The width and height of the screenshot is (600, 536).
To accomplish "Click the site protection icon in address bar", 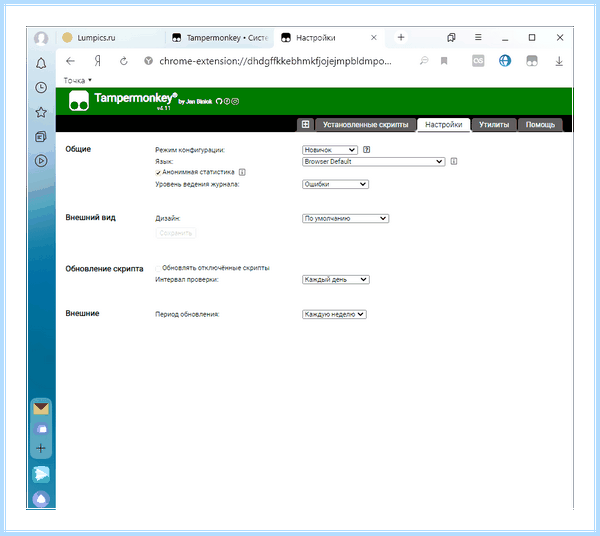I will [148, 61].
